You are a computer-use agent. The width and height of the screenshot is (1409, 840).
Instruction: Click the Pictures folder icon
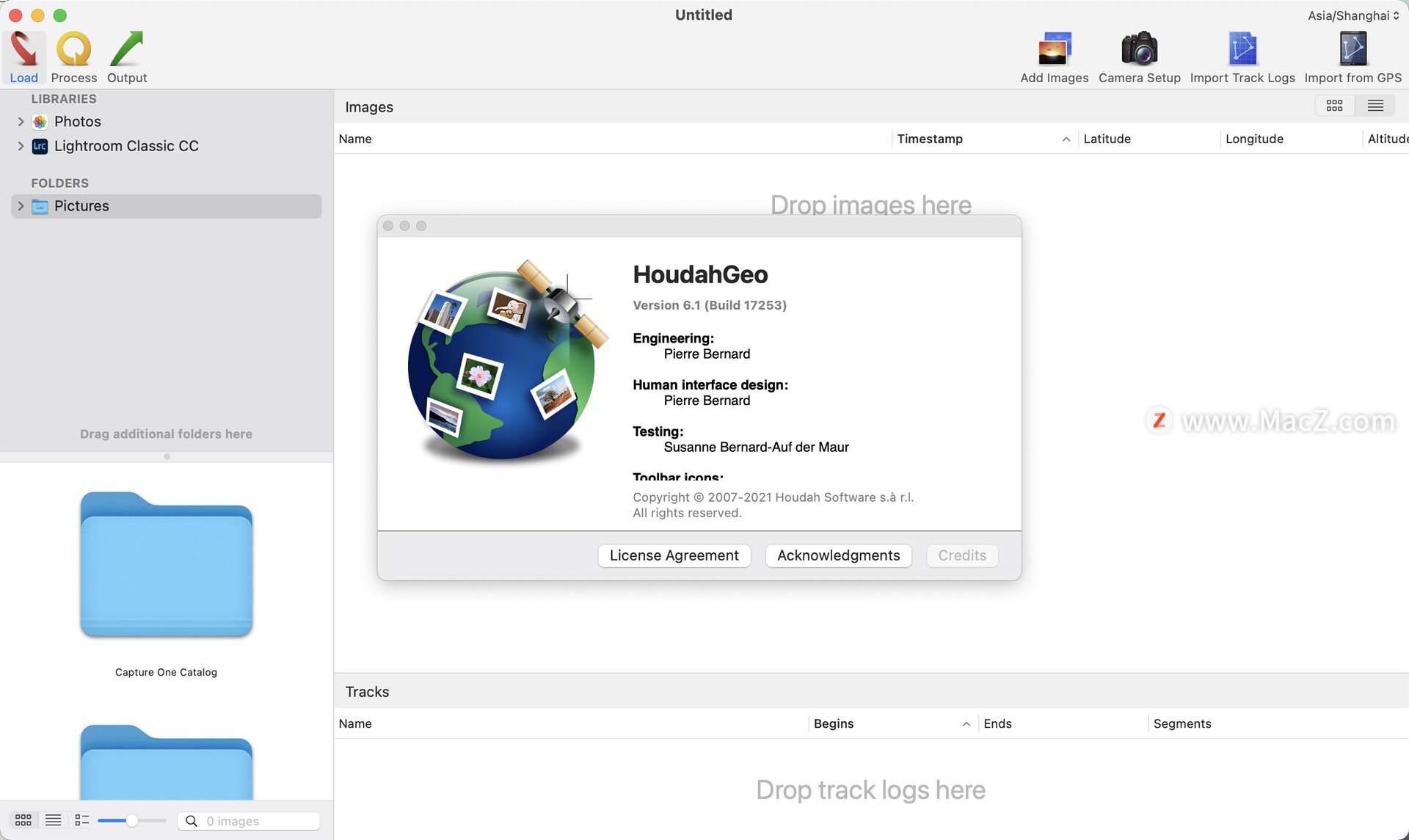click(40, 206)
